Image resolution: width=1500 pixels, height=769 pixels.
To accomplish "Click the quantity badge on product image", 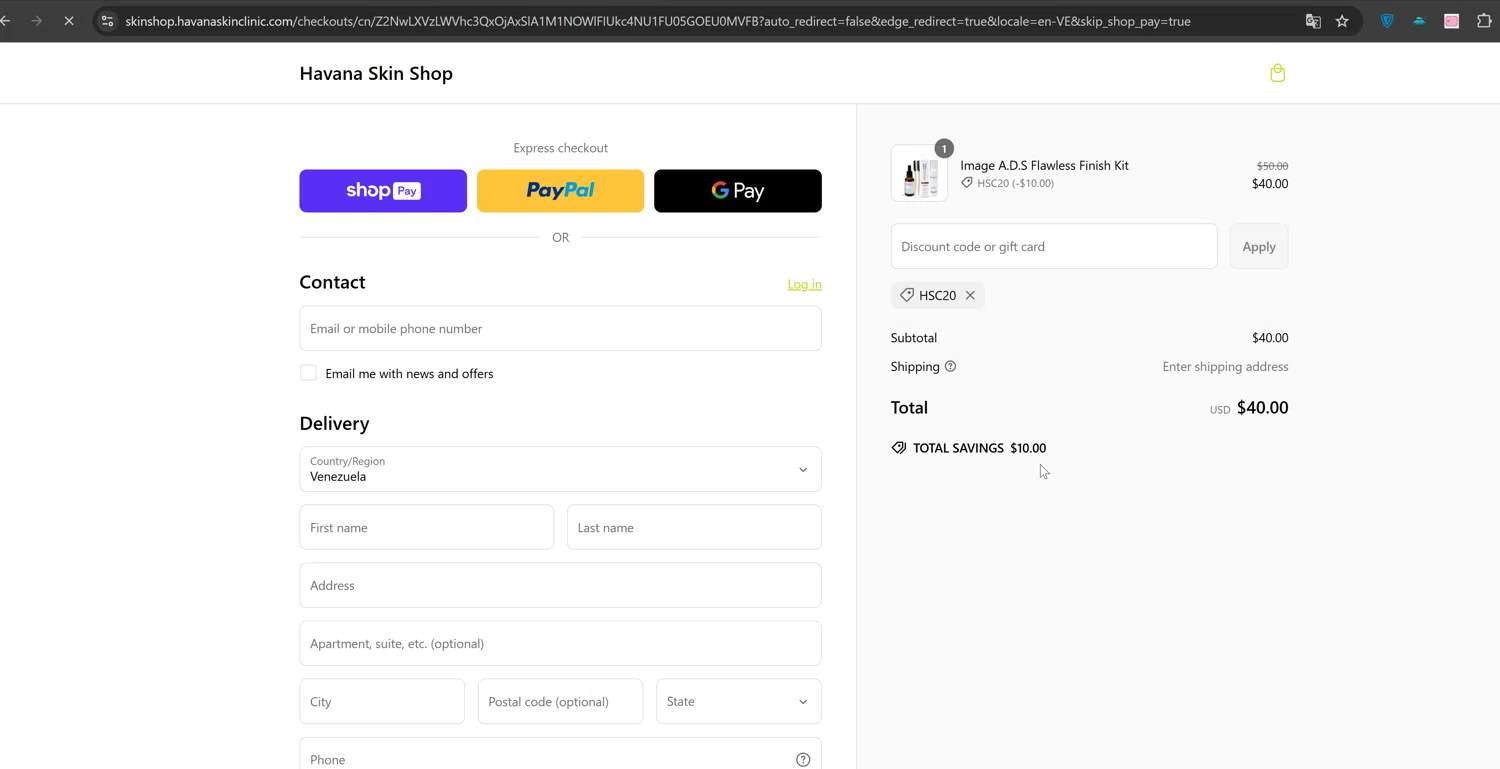I will (x=943, y=149).
